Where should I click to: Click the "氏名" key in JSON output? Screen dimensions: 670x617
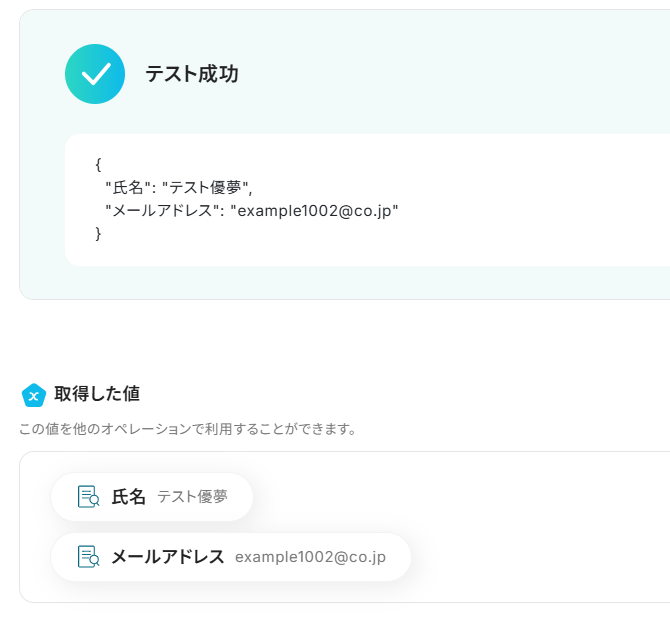(126, 186)
